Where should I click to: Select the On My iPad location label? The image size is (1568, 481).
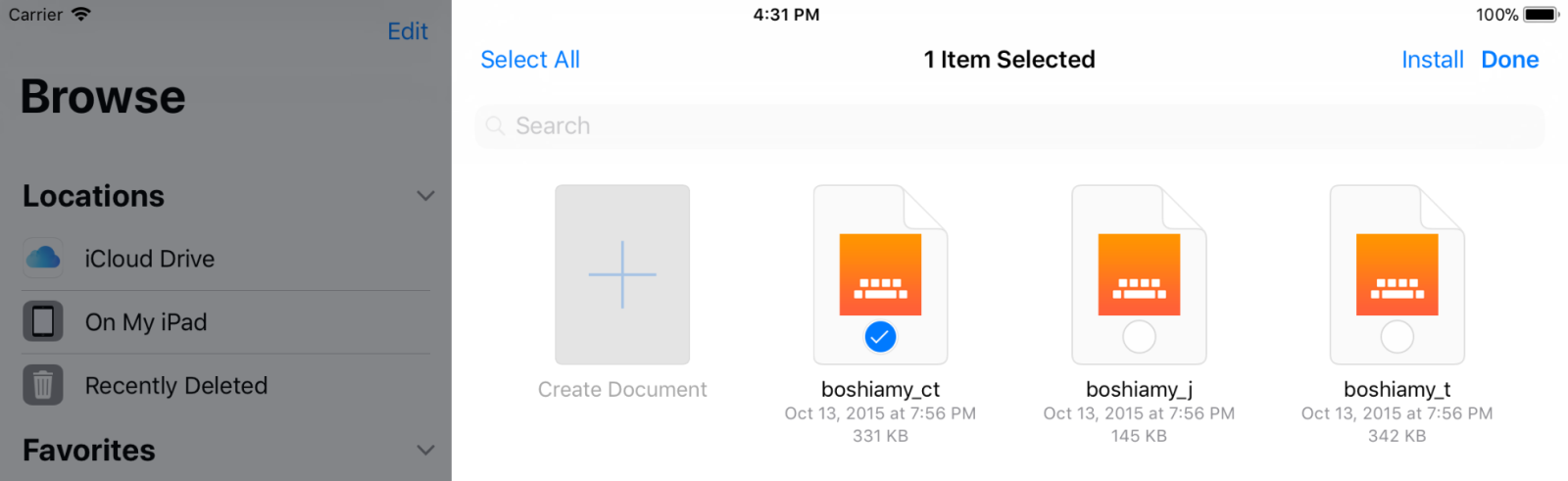pyautogui.click(x=146, y=322)
